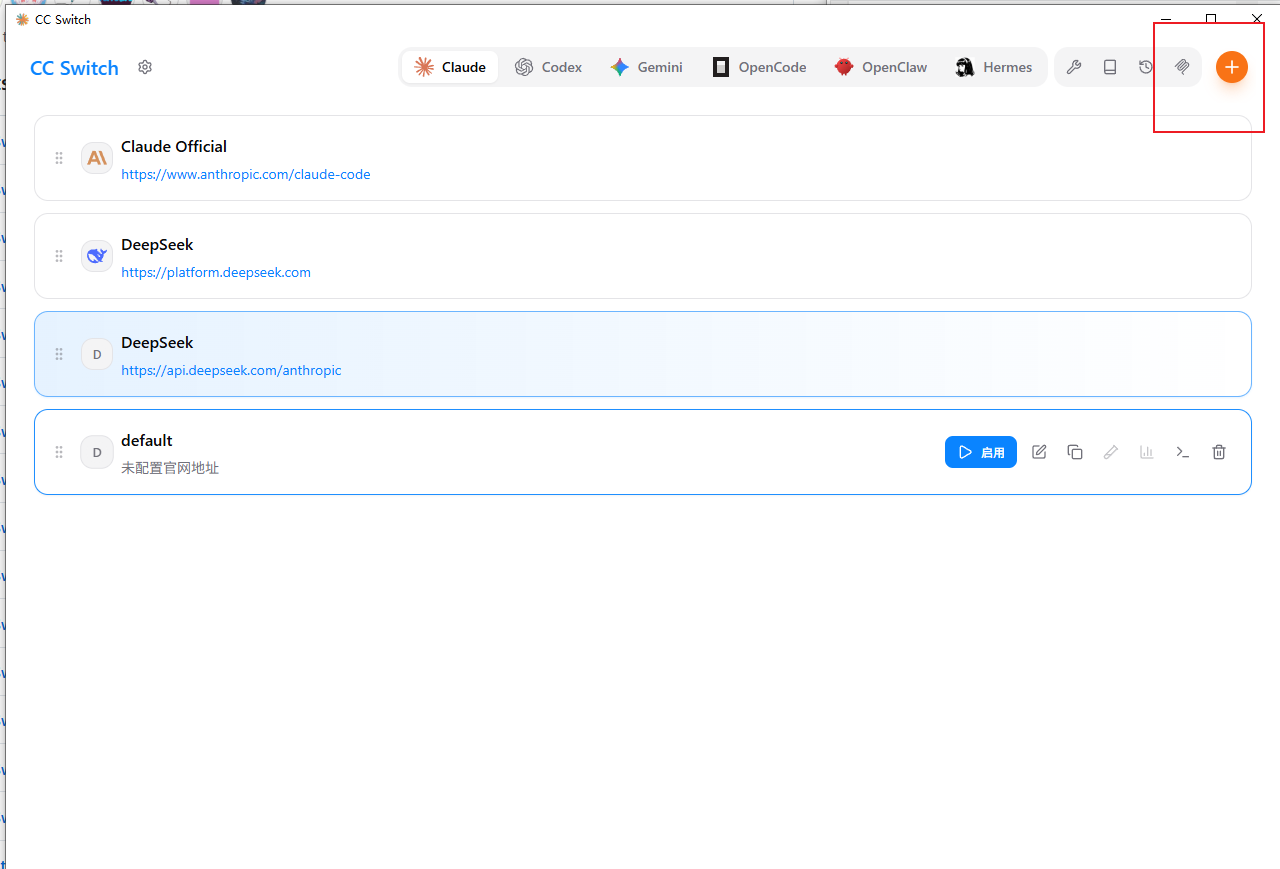Click the "default" provider name
The image size is (1280, 869).
coord(147,440)
